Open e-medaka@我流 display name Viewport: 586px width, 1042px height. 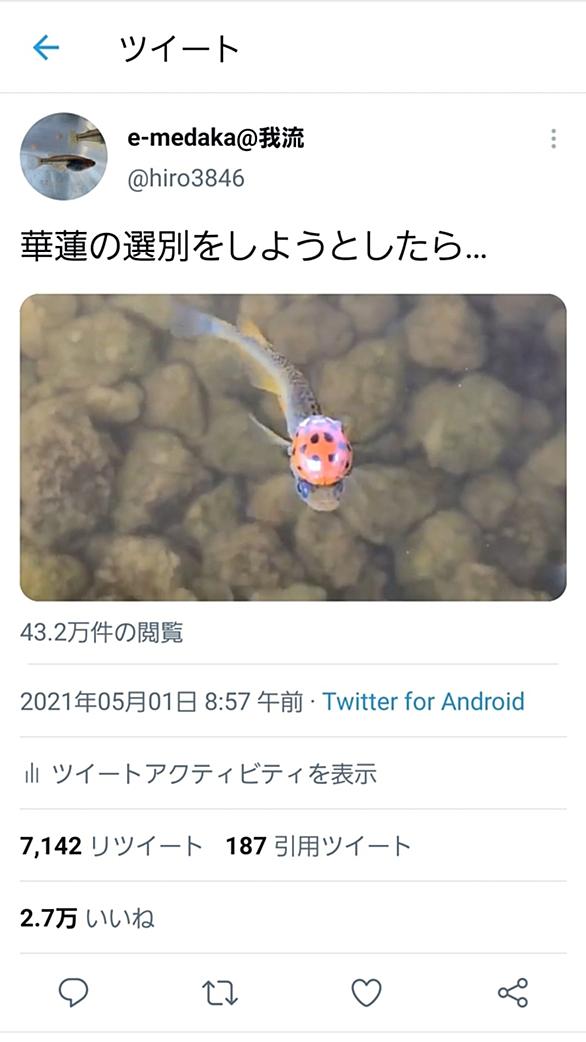click(x=216, y=138)
